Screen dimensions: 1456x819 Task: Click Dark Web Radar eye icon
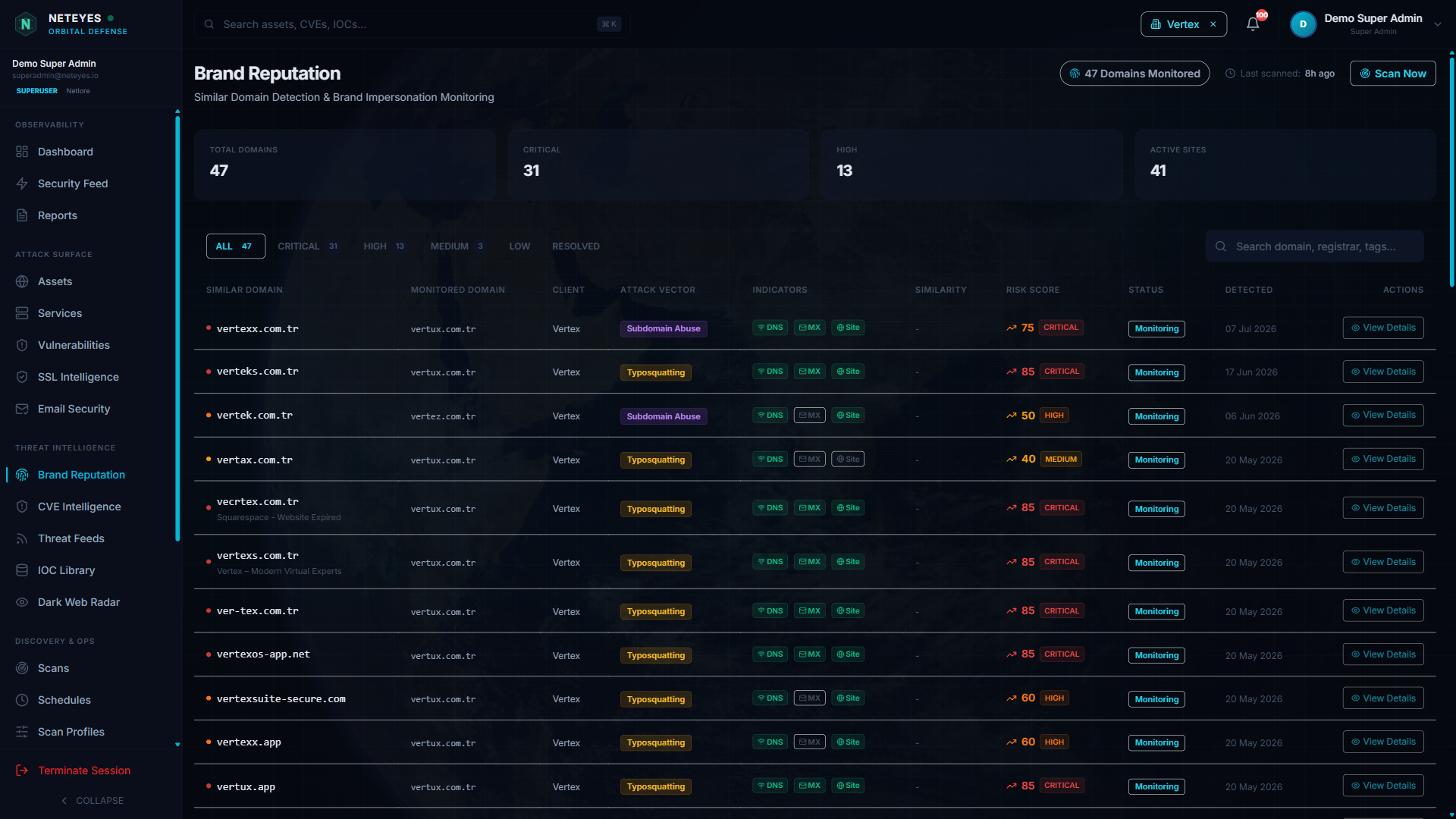click(22, 602)
